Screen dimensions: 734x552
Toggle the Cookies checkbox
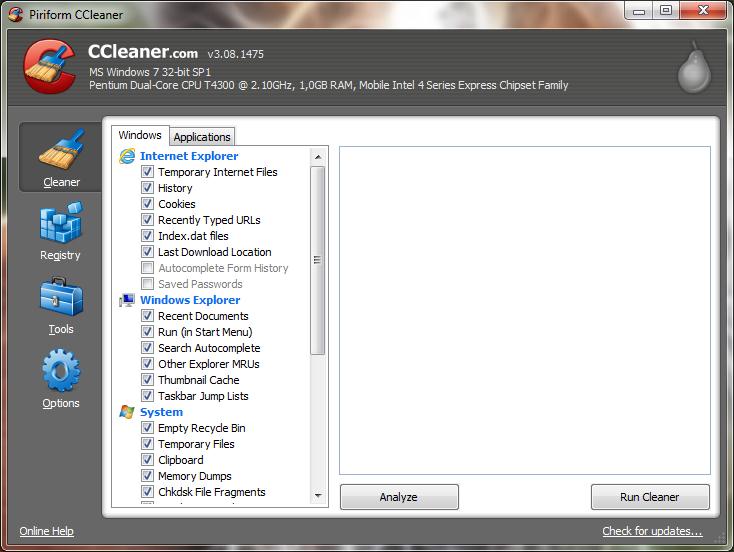tap(147, 204)
